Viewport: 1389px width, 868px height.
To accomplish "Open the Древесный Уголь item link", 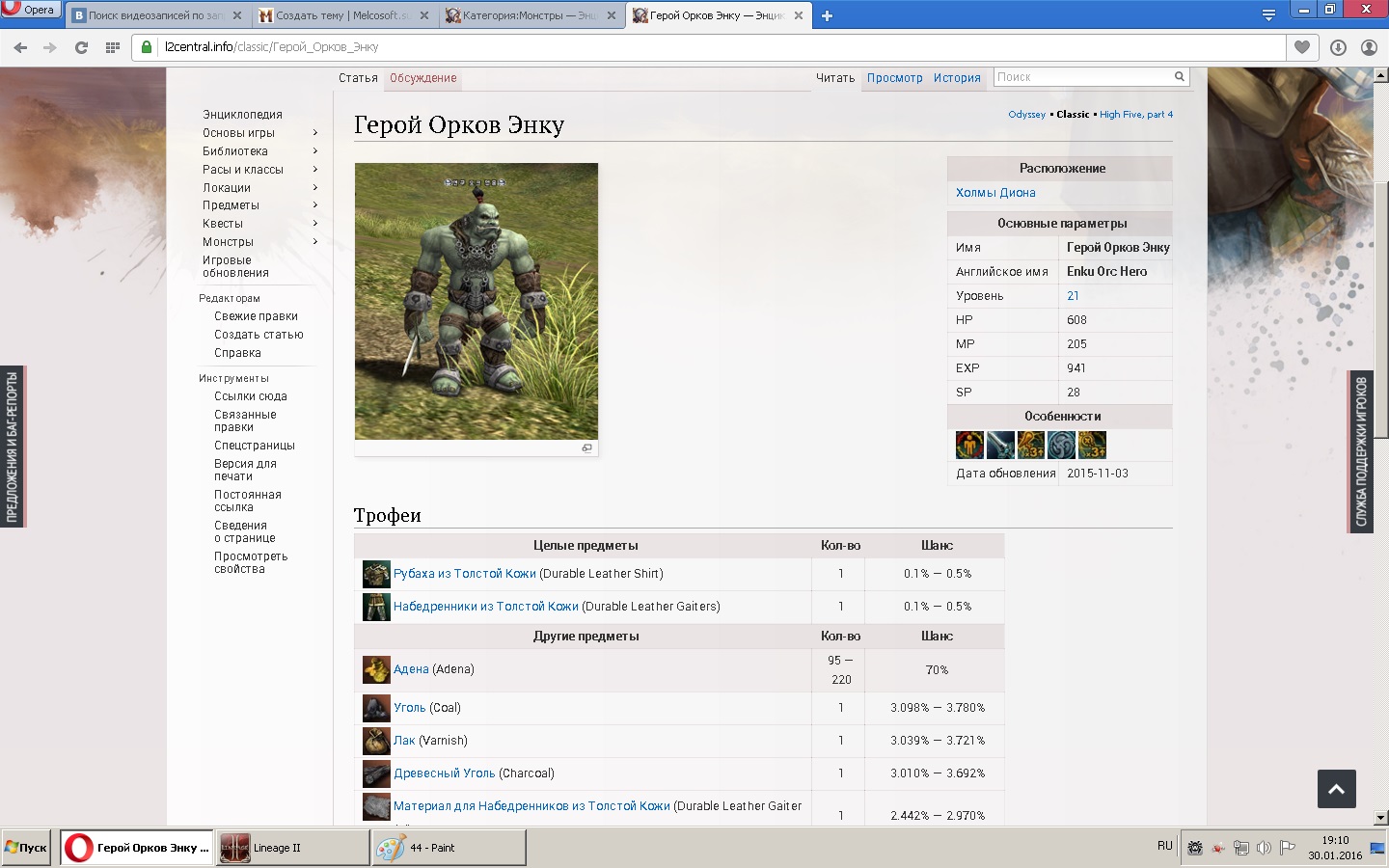I will click(x=444, y=773).
